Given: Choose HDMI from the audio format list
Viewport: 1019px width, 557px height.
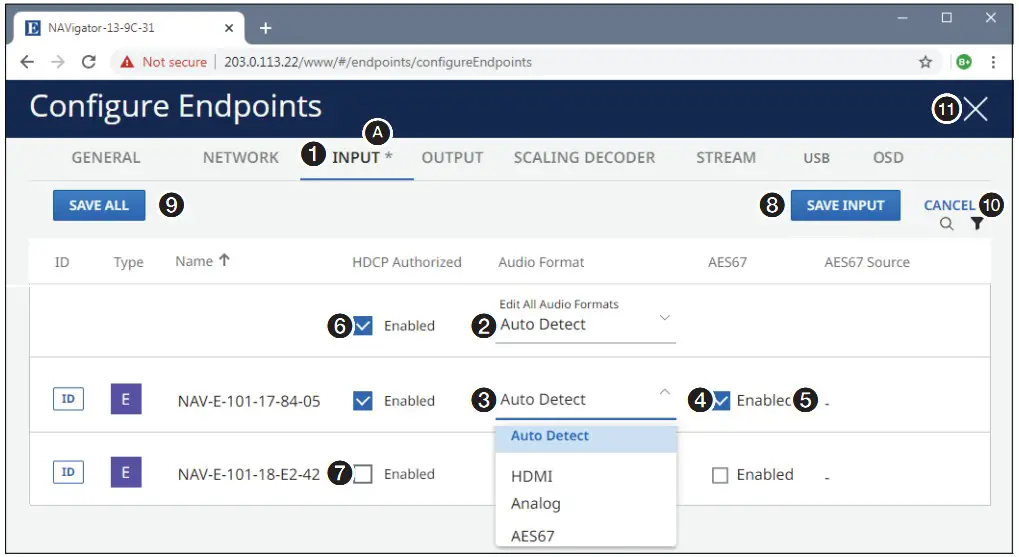Looking at the screenshot, I should click(x=532, y=476).
